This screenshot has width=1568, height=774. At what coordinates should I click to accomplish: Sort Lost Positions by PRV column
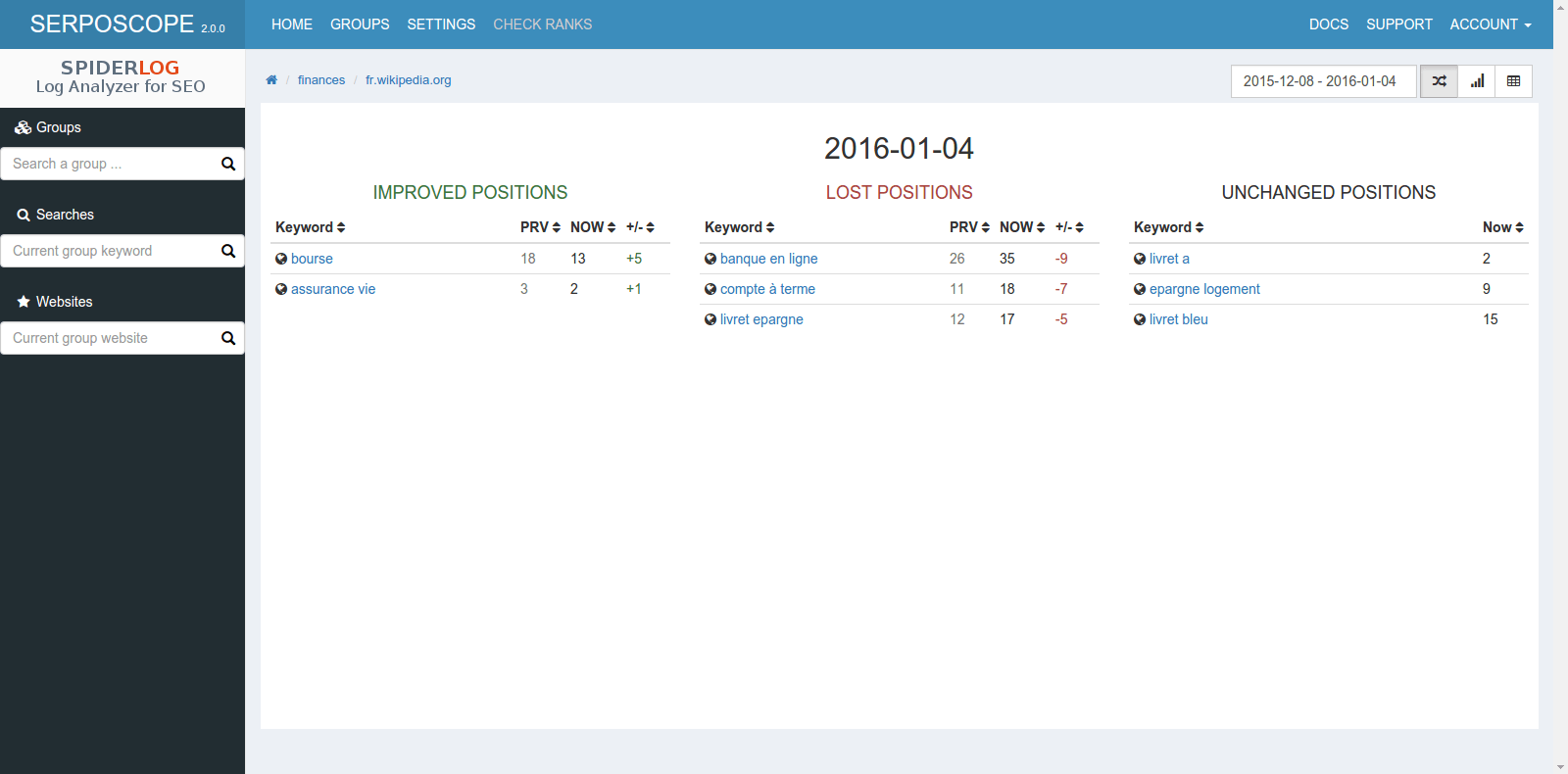[x=970, y=227]
